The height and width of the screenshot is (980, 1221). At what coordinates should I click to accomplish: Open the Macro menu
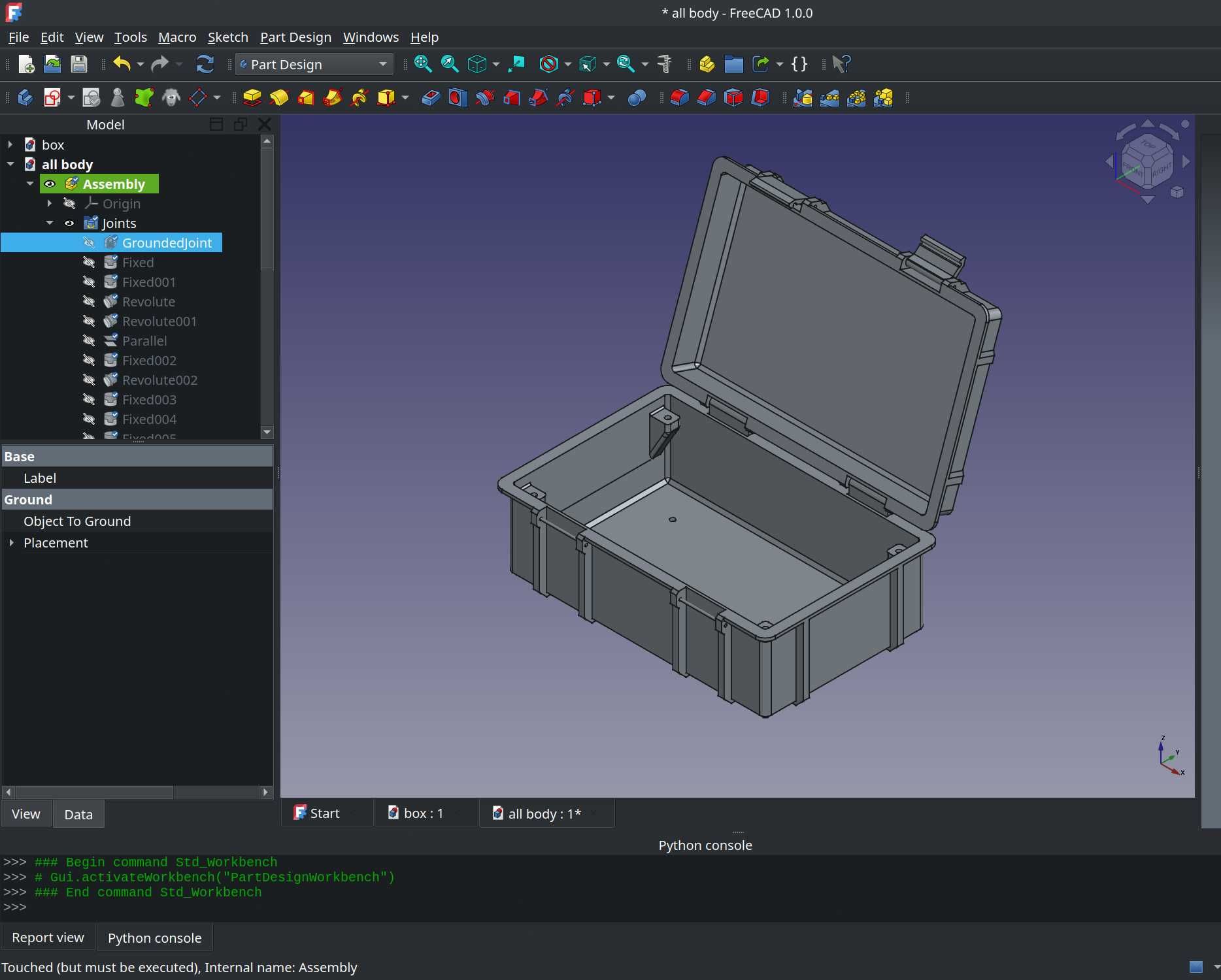click(x=177, y=37)
